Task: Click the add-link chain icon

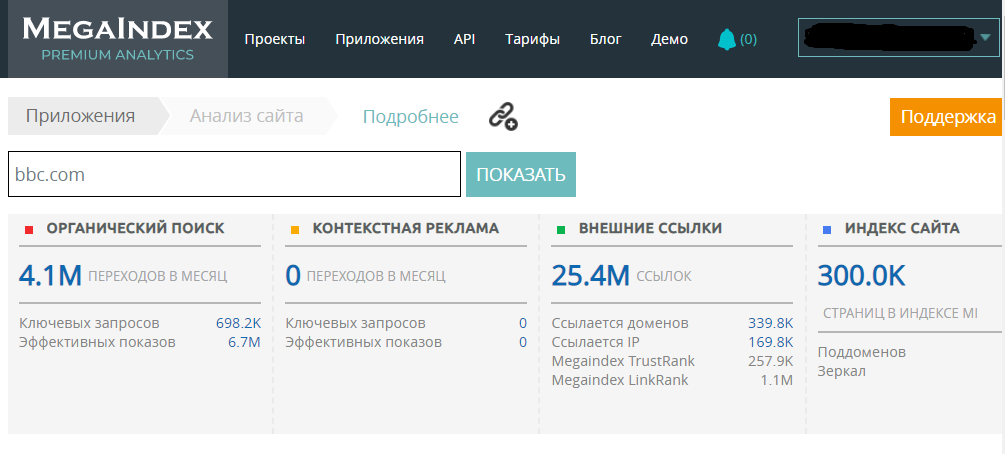Action: (x=503, y=117)
